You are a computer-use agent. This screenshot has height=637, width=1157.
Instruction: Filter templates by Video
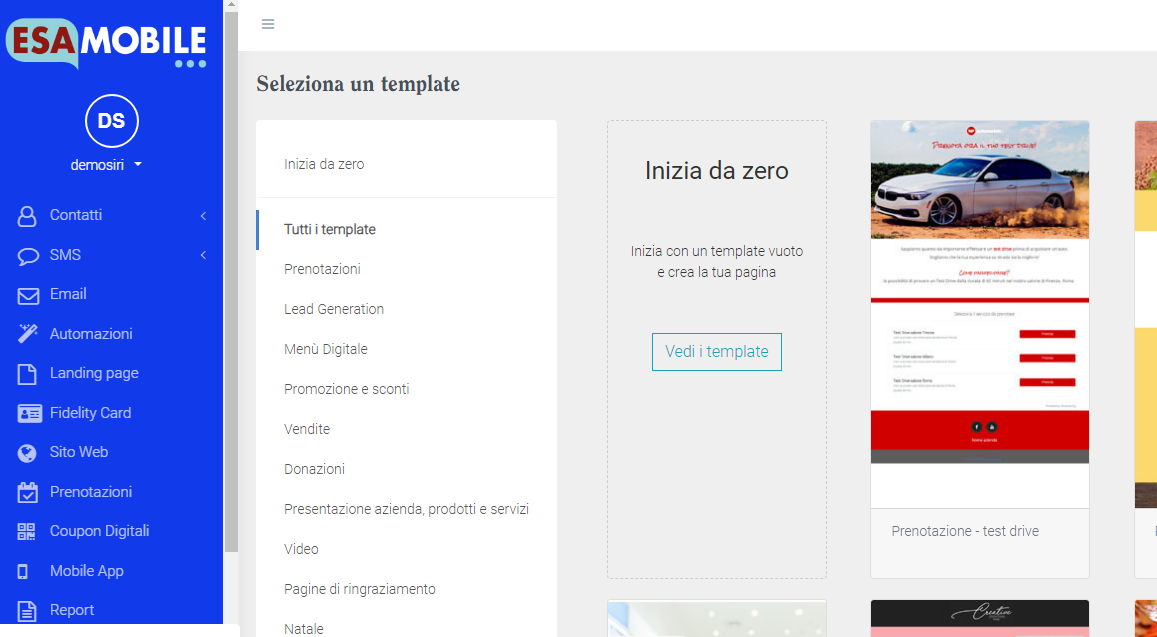tap(301, 549)
